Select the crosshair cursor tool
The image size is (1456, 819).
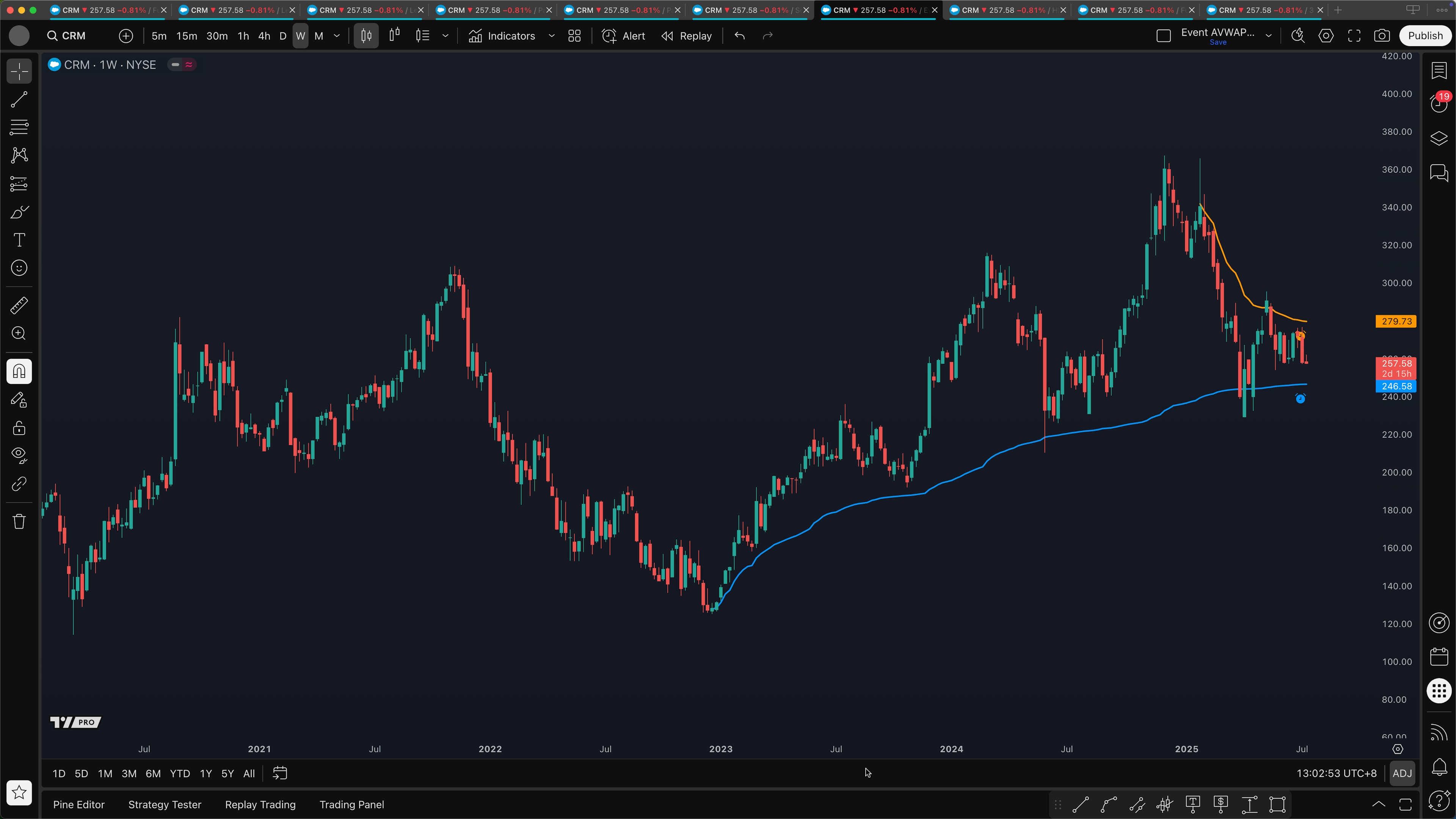(19, 72)
